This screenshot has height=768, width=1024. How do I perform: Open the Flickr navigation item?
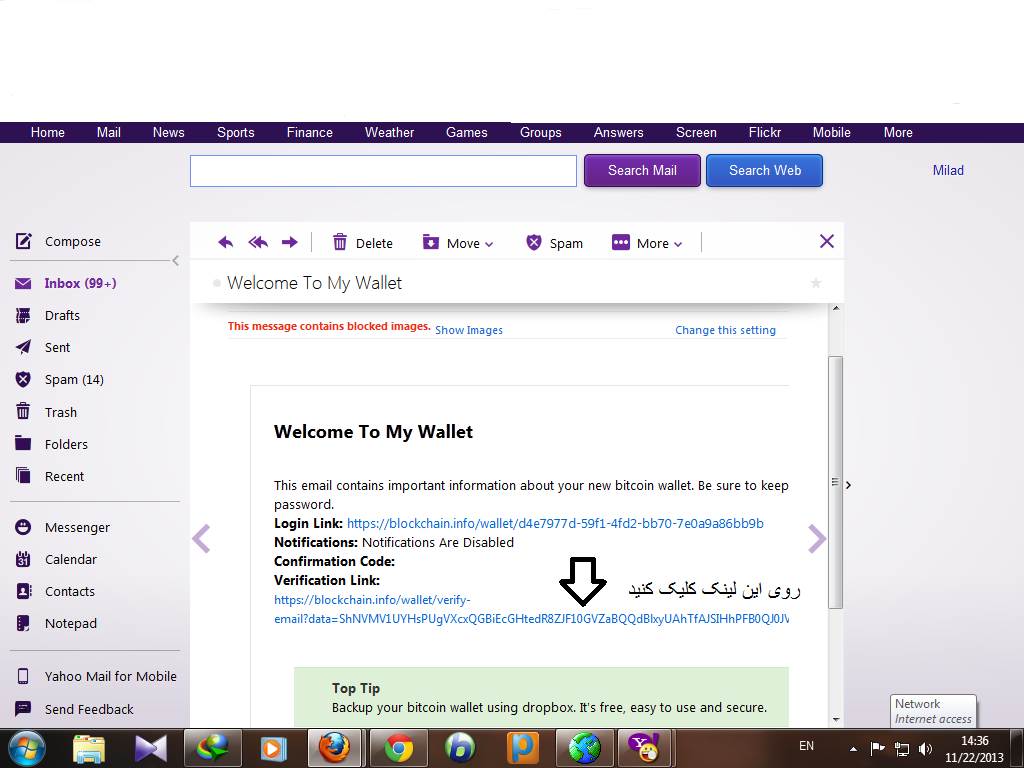tap(765, 133)
